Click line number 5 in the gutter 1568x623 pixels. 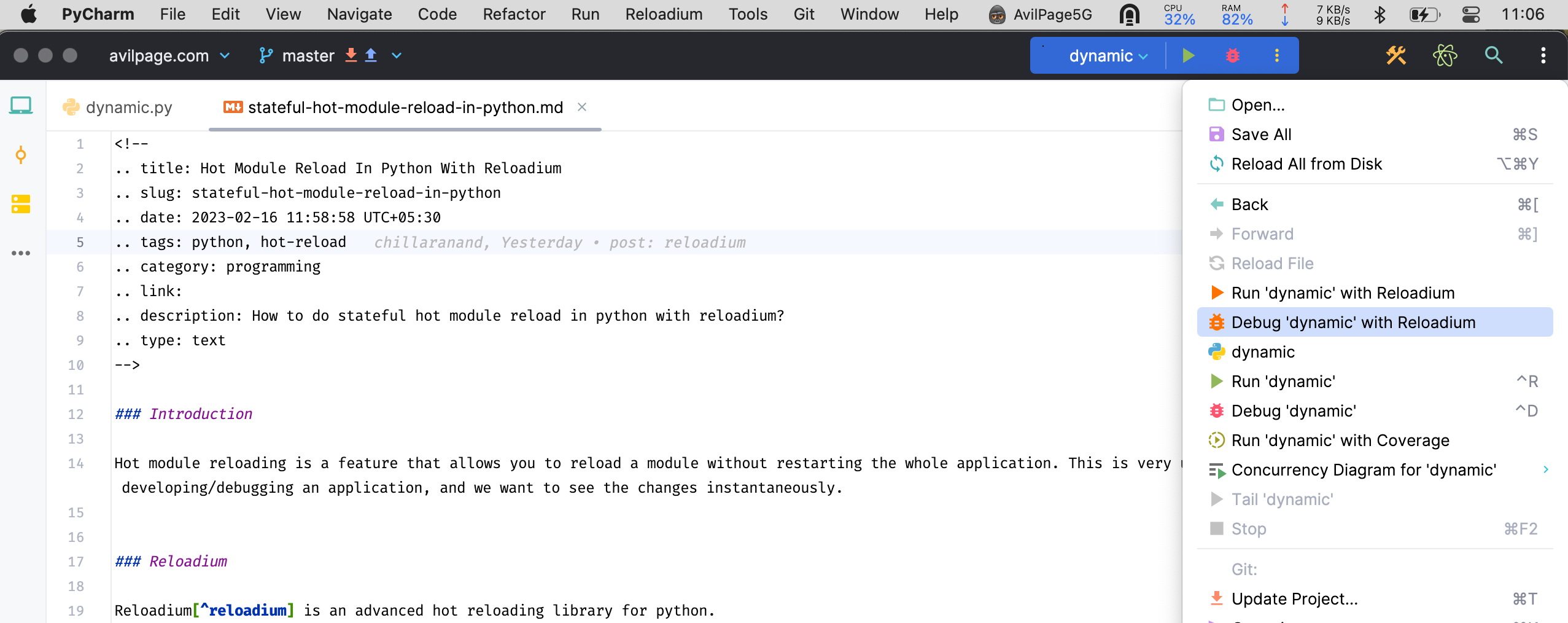80,242
